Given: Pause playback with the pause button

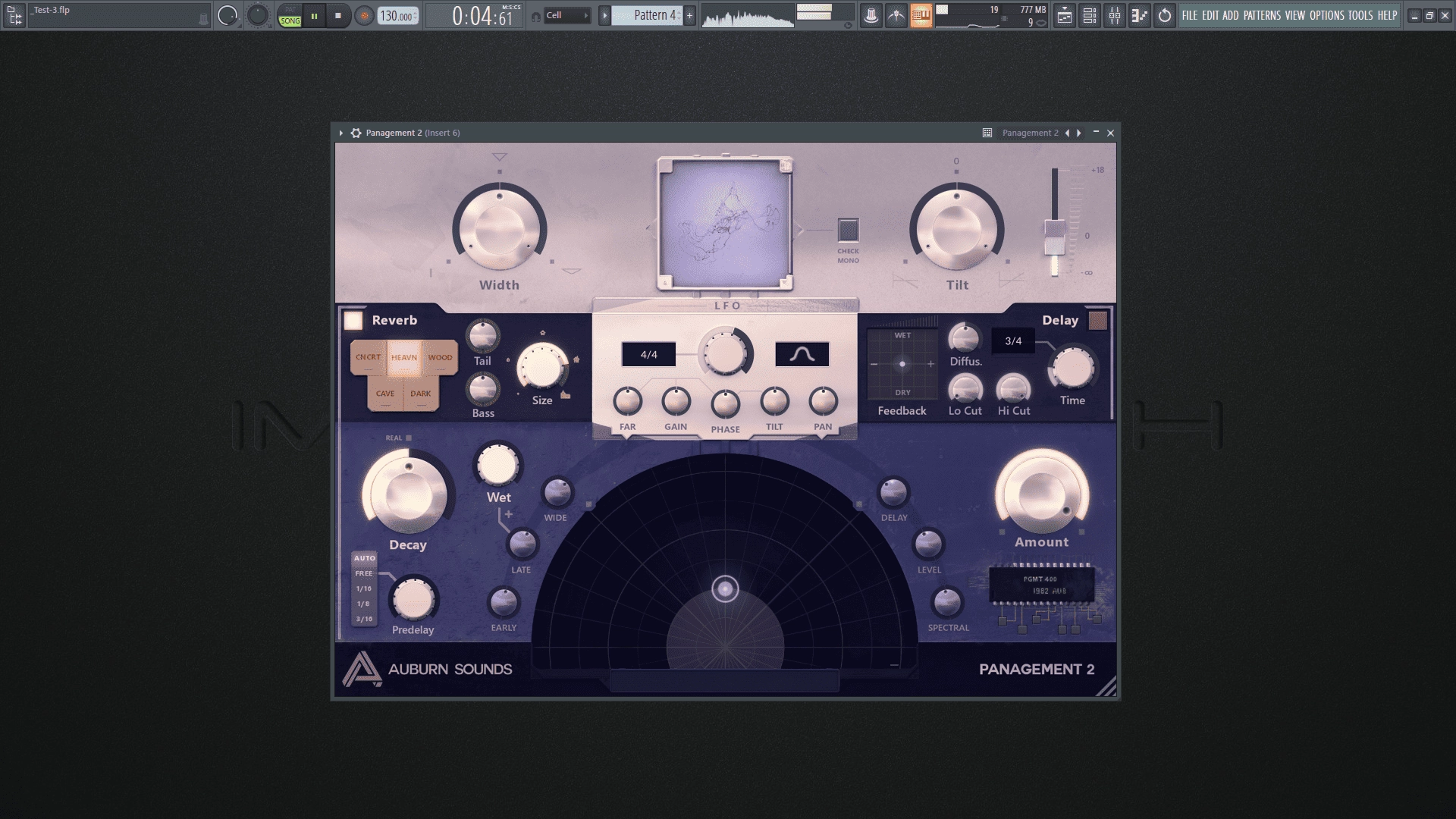Looking at the screenshot, I should [314, 16].
